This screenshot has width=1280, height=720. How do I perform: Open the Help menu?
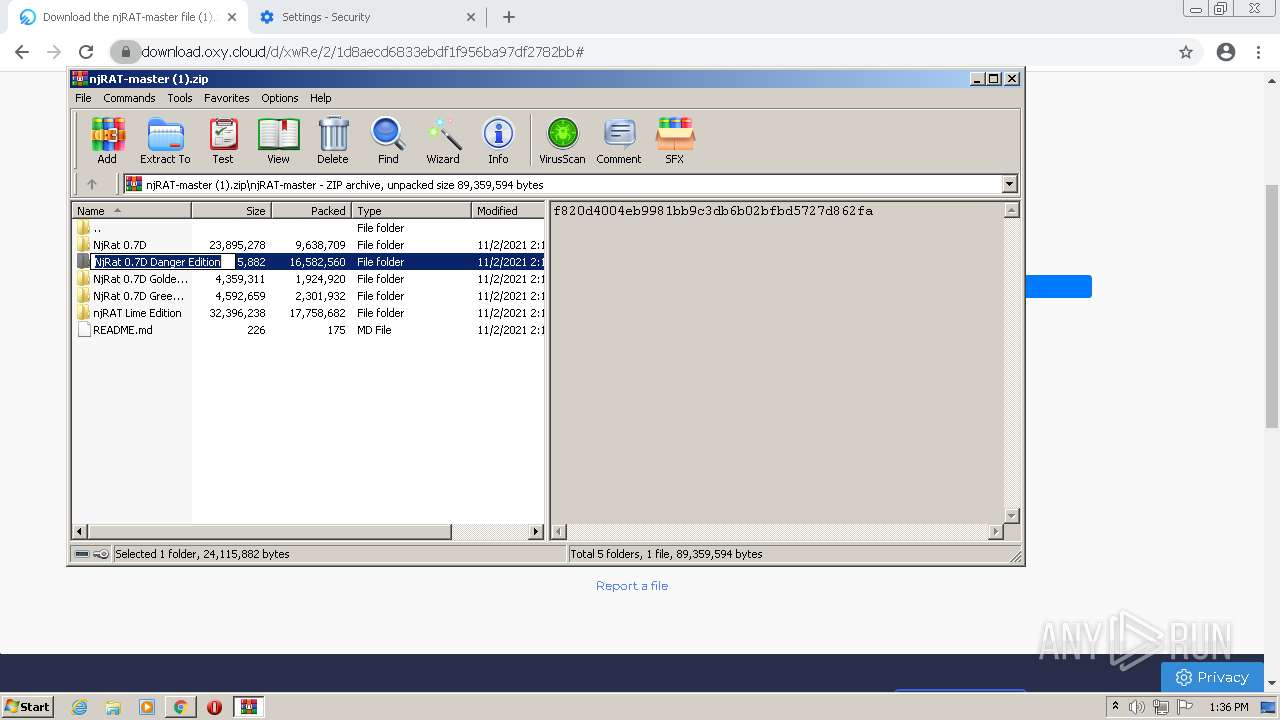pos(321,98)
